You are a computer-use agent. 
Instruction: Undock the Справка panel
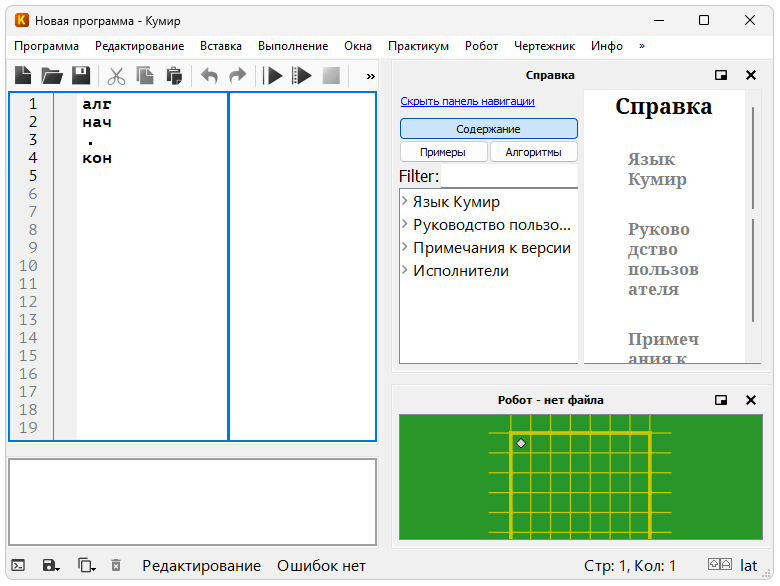point(721,75)
